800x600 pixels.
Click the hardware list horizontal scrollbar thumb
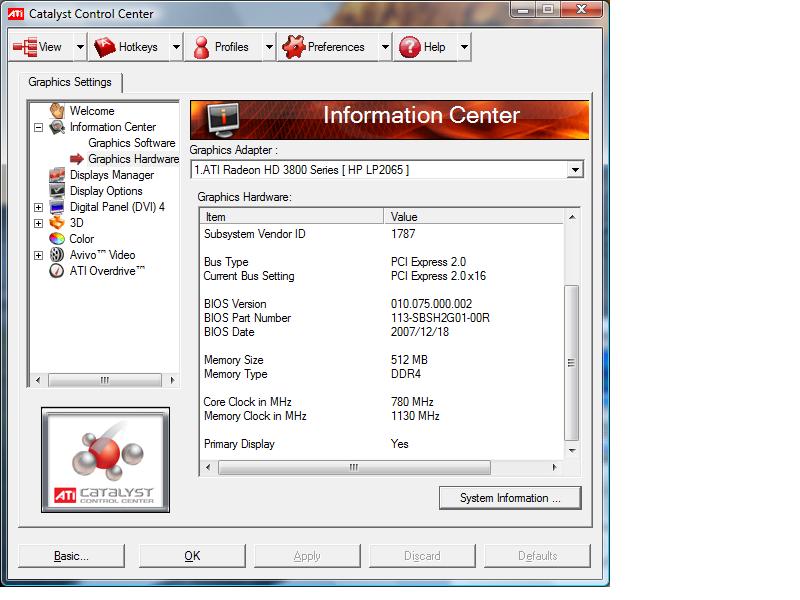354,467
